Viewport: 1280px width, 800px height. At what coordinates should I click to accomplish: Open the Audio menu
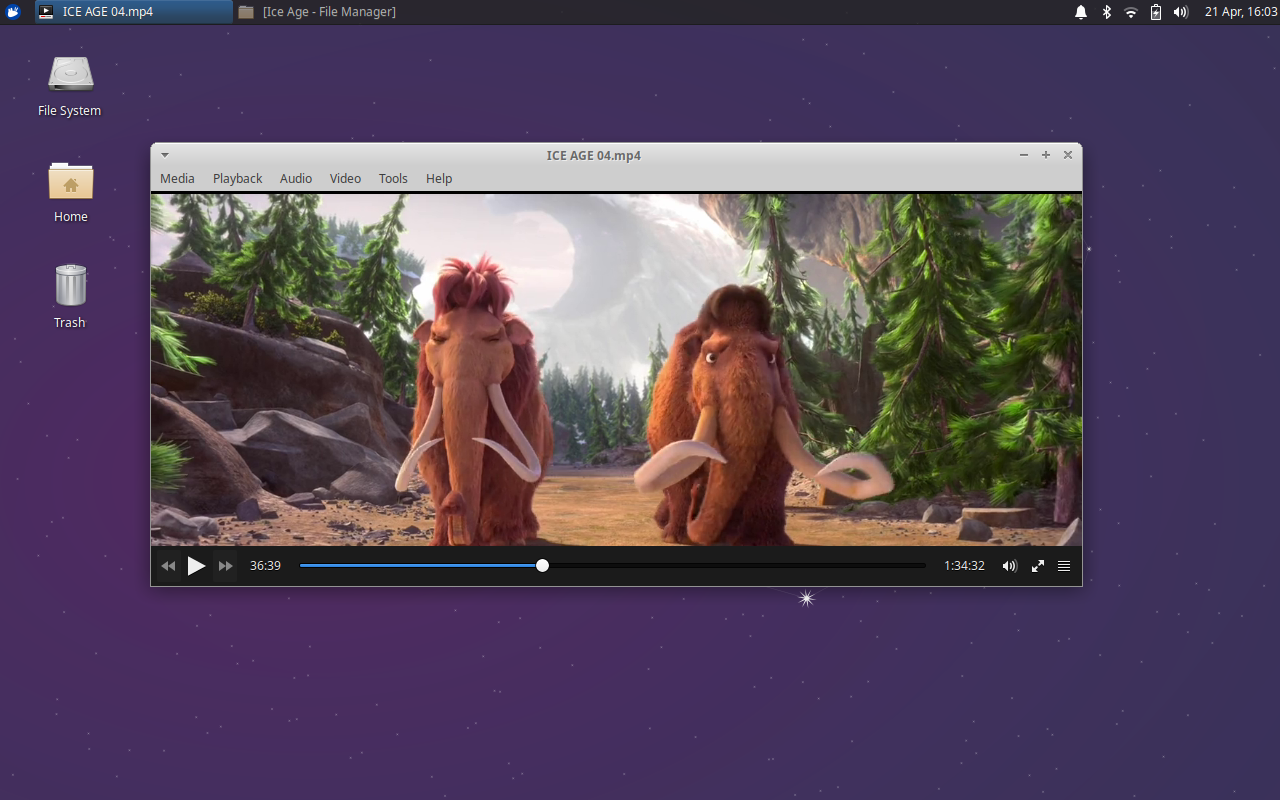click(x=296, y=178)
